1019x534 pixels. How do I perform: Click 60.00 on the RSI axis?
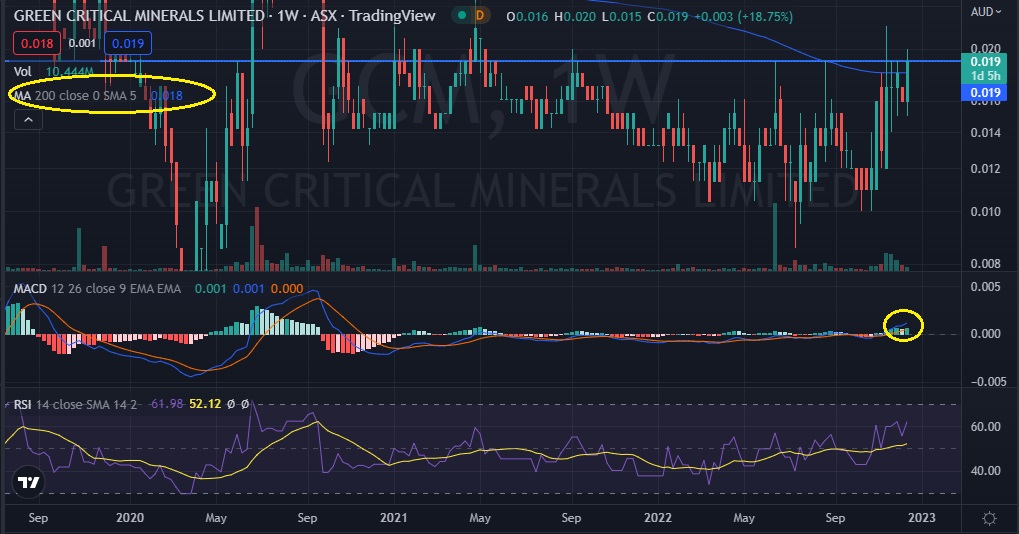coord(985,427)
